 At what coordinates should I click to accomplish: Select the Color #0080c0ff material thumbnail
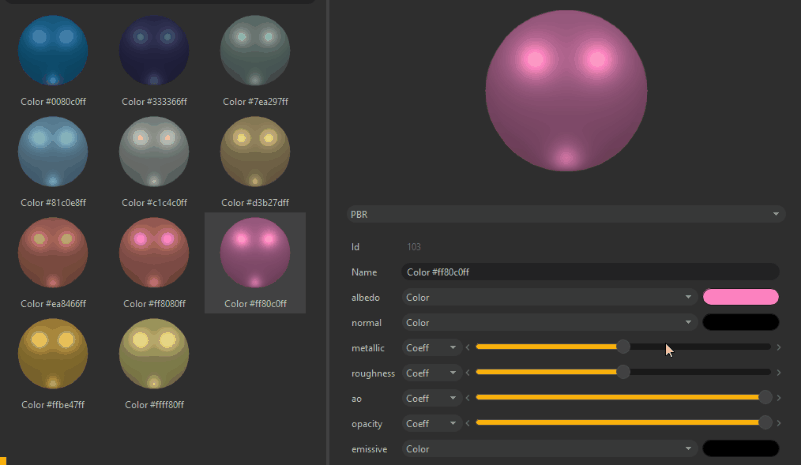pos(53,51)
